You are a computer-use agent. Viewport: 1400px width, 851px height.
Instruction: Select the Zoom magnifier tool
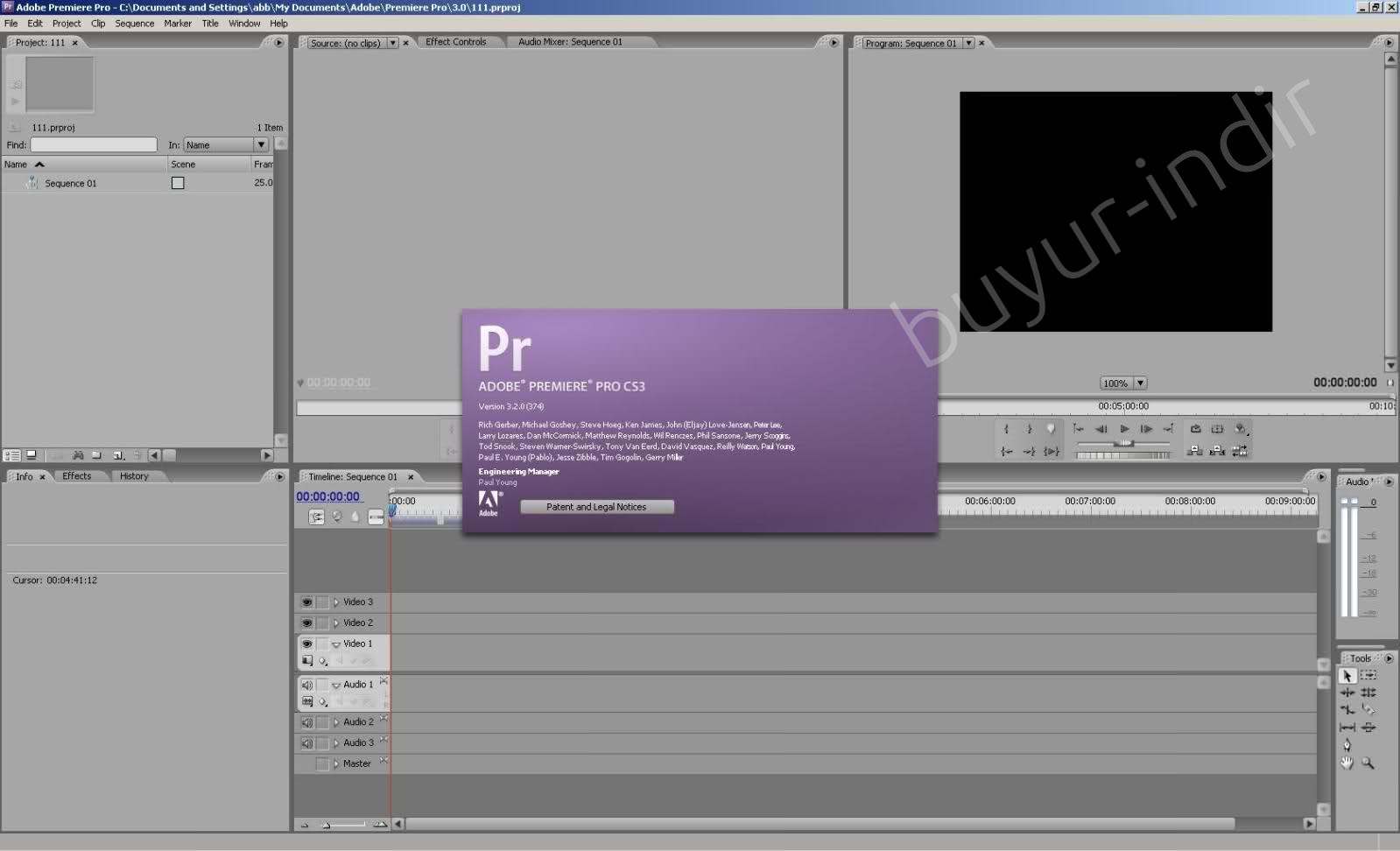[1368, 763]
